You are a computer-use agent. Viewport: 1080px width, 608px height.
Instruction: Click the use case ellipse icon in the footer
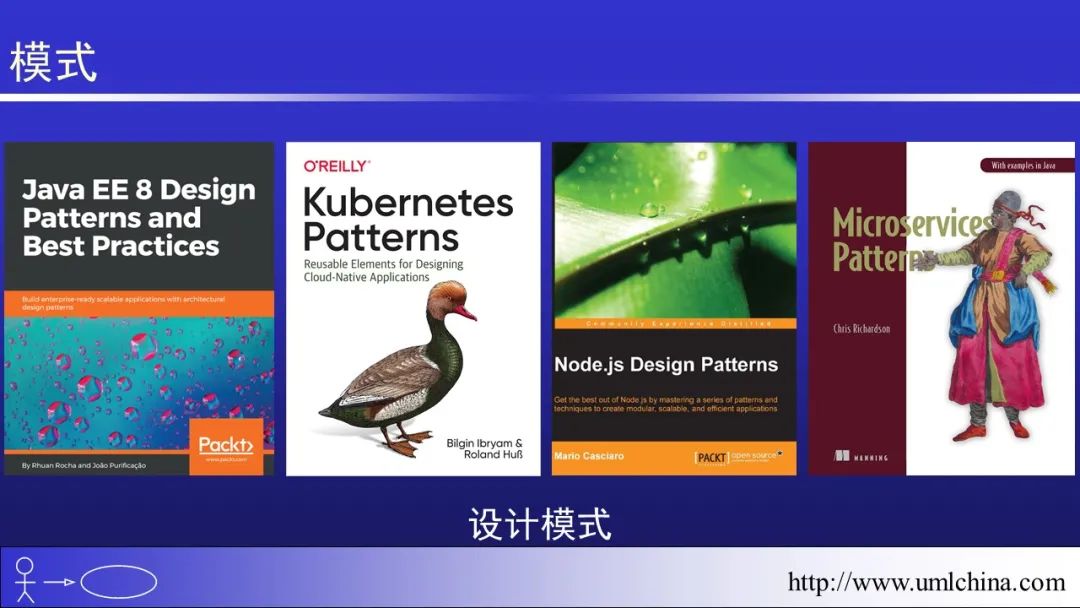pos(118,582)
